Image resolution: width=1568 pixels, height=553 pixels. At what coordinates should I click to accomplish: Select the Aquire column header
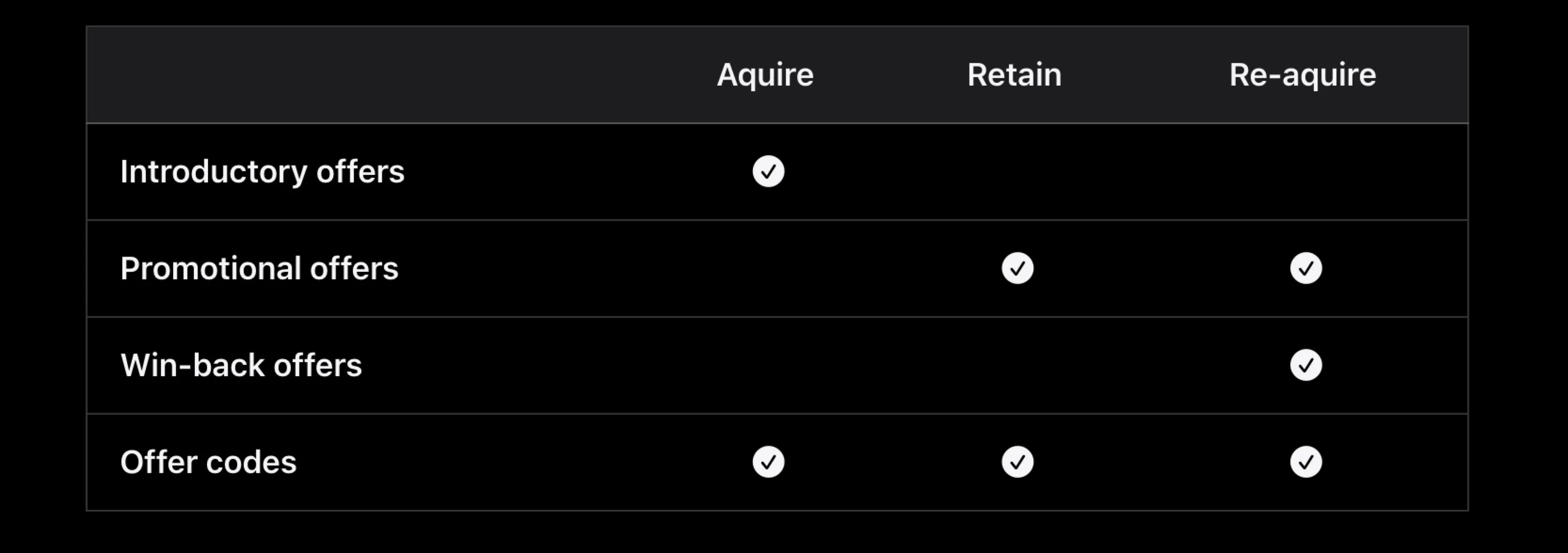(x=765, y=75)
